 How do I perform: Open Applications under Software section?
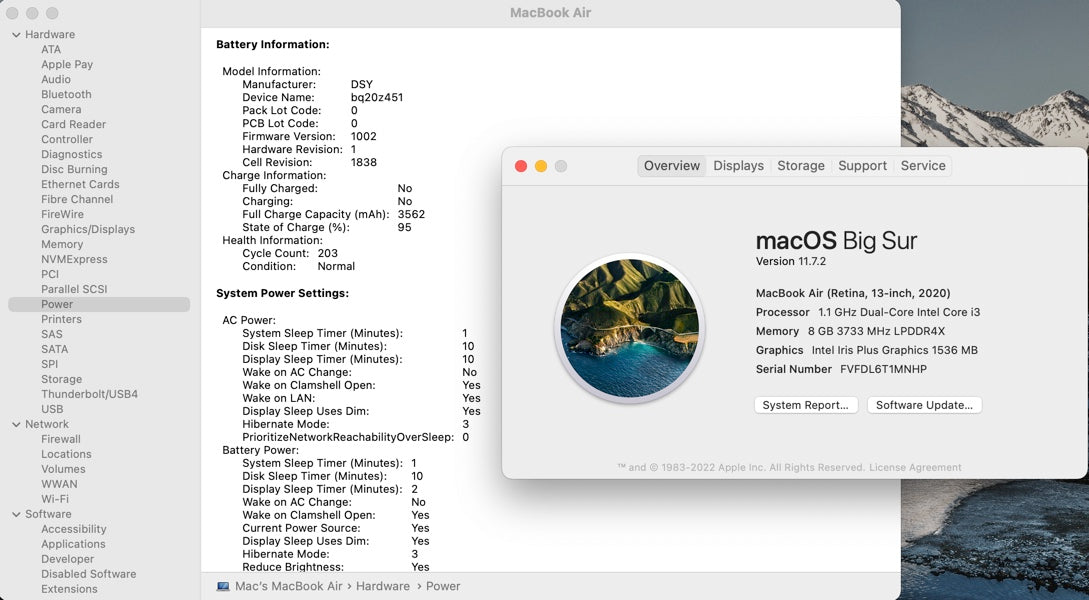73,544
